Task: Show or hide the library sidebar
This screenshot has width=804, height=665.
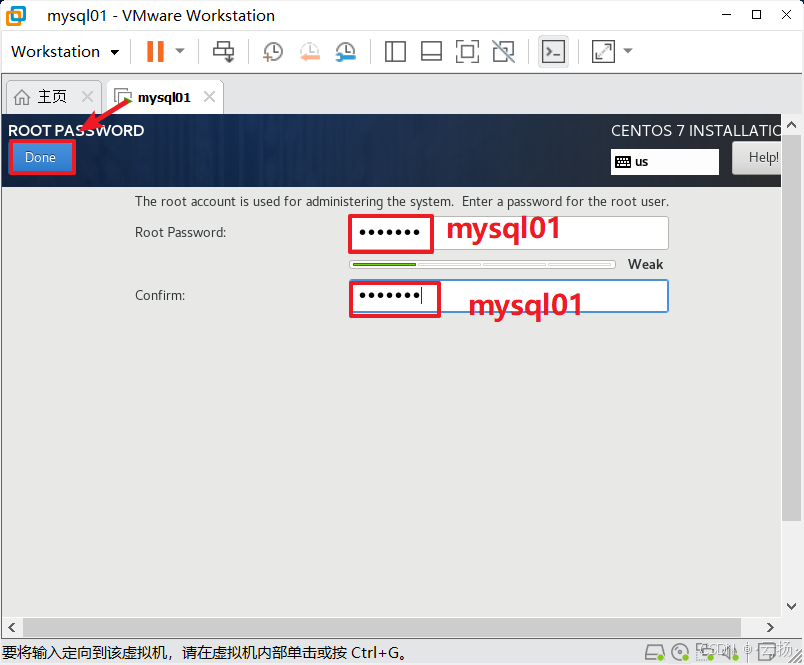Action: point(395,51)
